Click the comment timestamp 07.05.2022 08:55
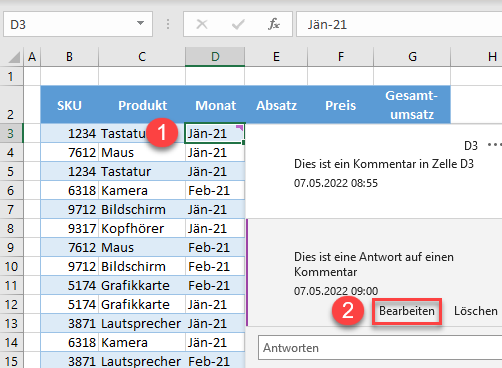 pos(336,183)
